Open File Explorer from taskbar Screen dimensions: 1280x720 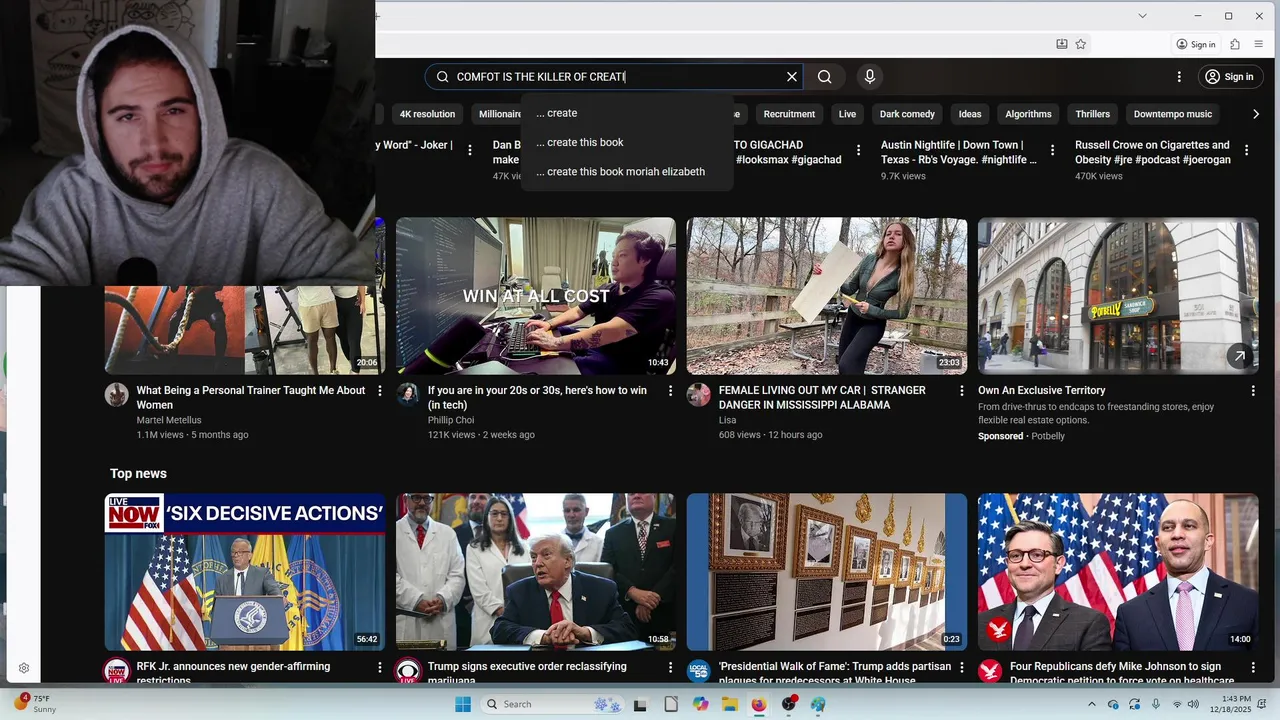click(730, 704)
